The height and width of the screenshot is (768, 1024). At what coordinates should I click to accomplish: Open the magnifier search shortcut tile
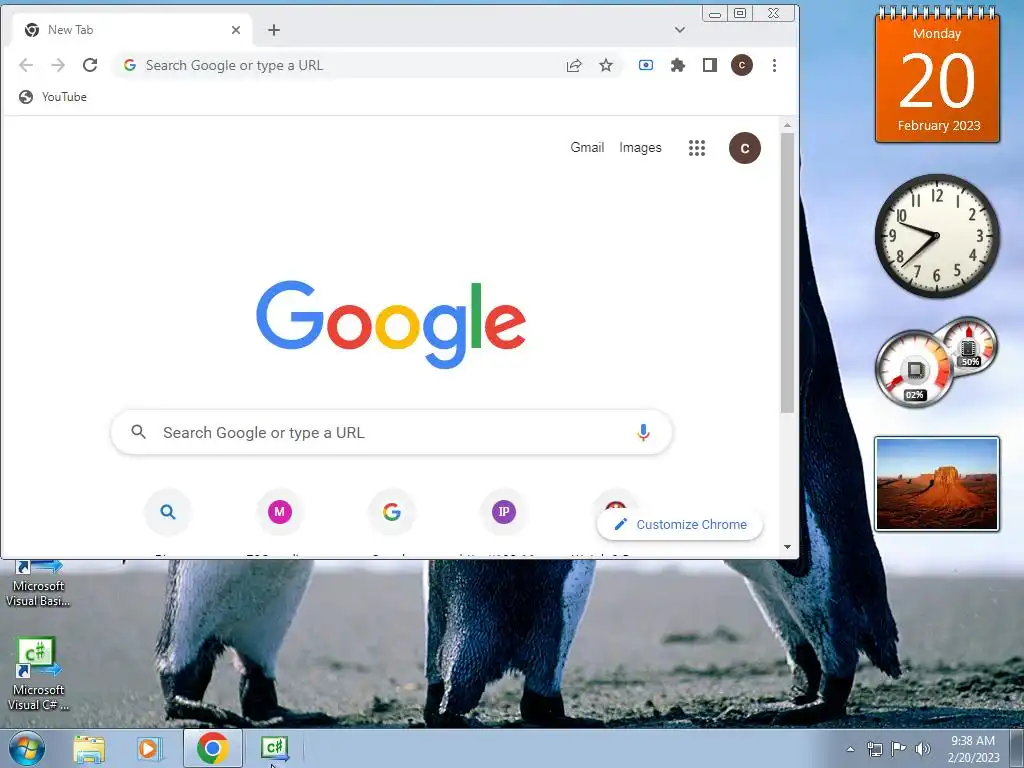click(x=168, y=512)
